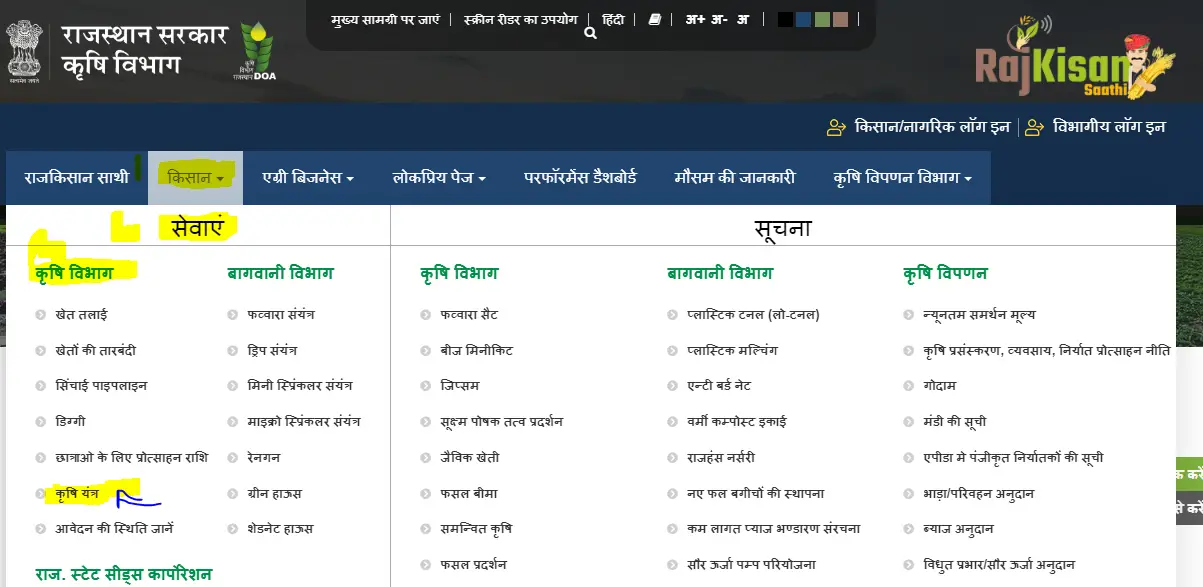This screenshot has width=1203, height=587.
Task: Click bullet icon beside रेनगन
Action: tap(233, 458)
